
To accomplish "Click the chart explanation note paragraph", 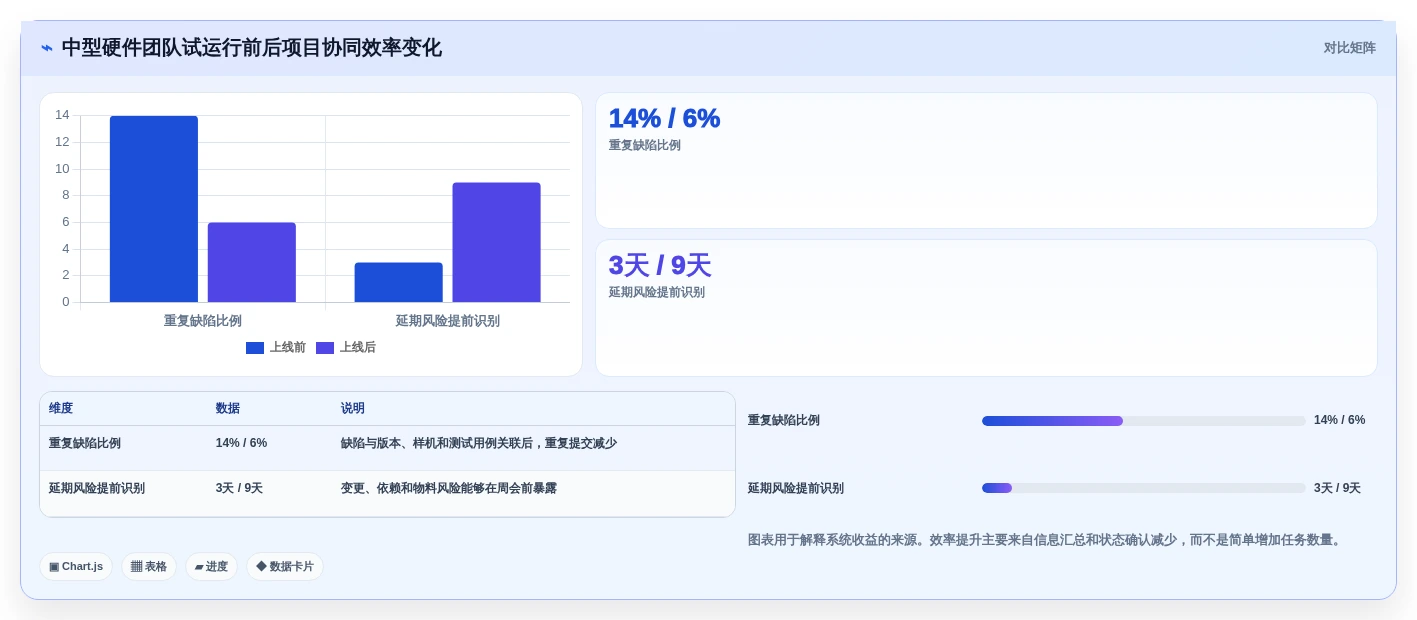I will [1046, 540].
